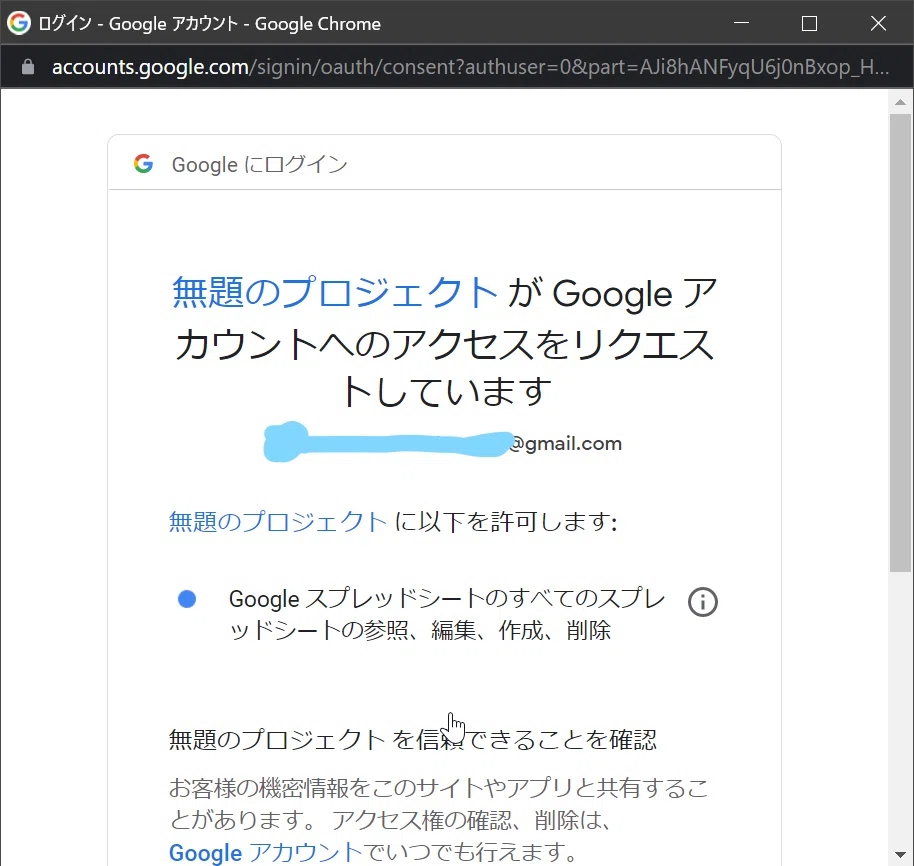Click the vertical scrollbar thumb
The image size is (914, 866).
click(x=901, y=343)
